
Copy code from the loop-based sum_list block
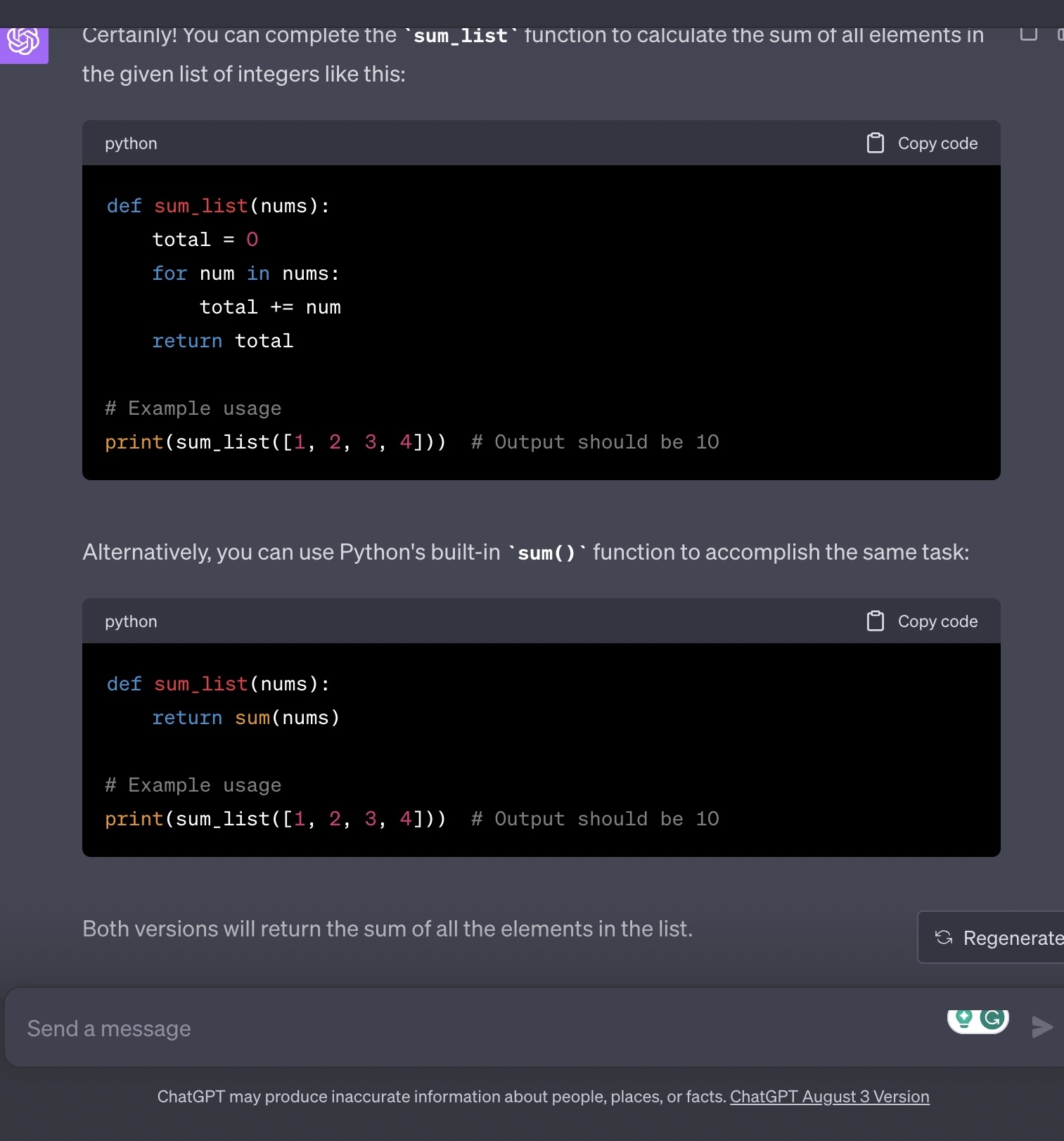(937, 143)
